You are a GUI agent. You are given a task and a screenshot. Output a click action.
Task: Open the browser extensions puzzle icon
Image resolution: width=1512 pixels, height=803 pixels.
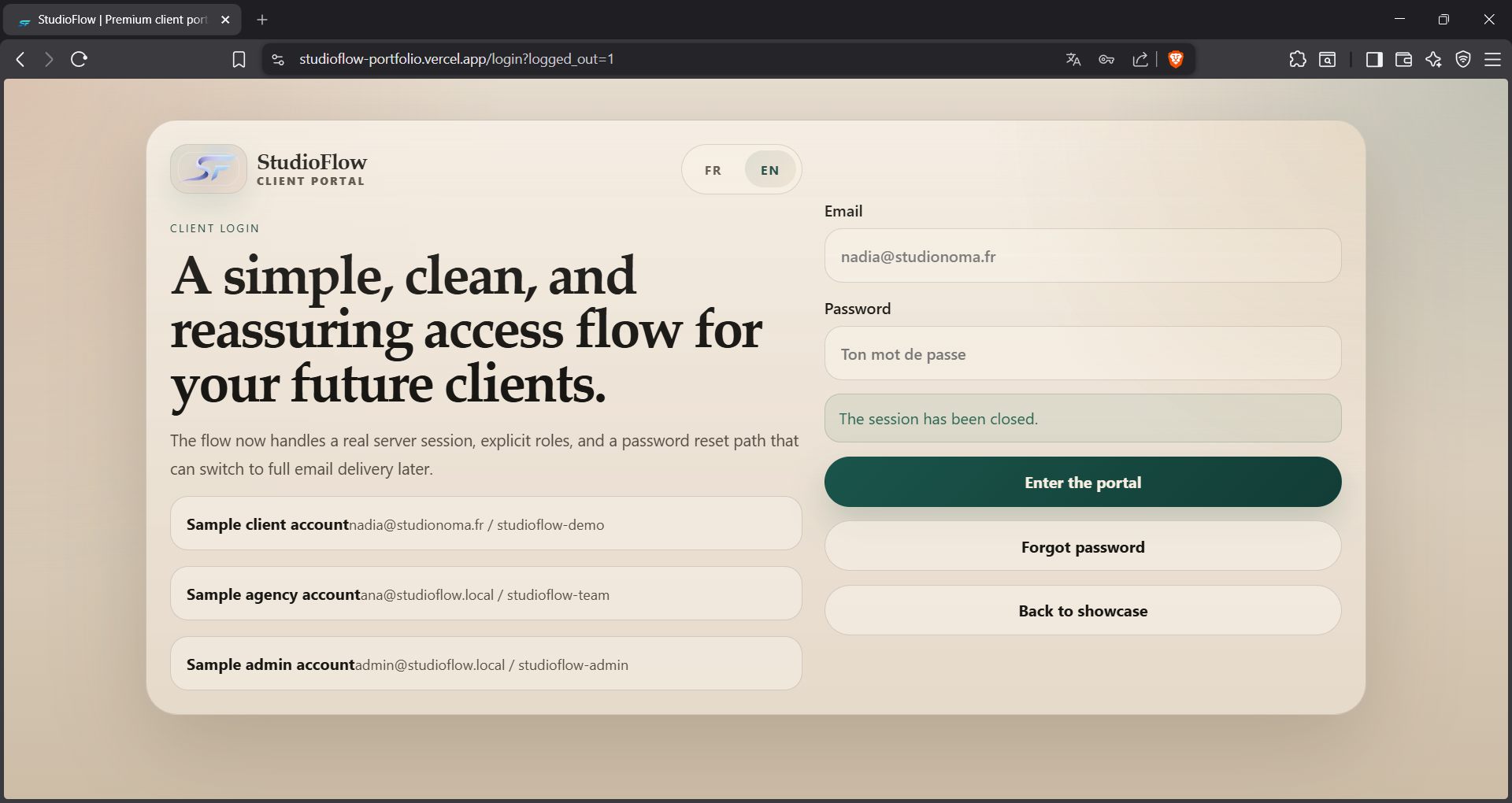[x=1297, y=59]
